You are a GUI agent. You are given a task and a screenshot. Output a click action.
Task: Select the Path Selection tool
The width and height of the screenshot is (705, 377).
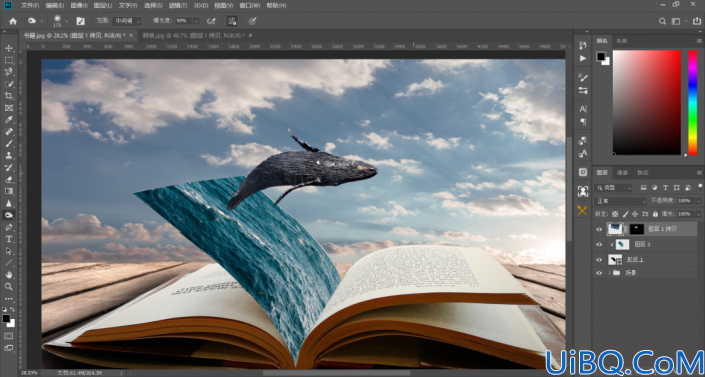pos(9,251)
